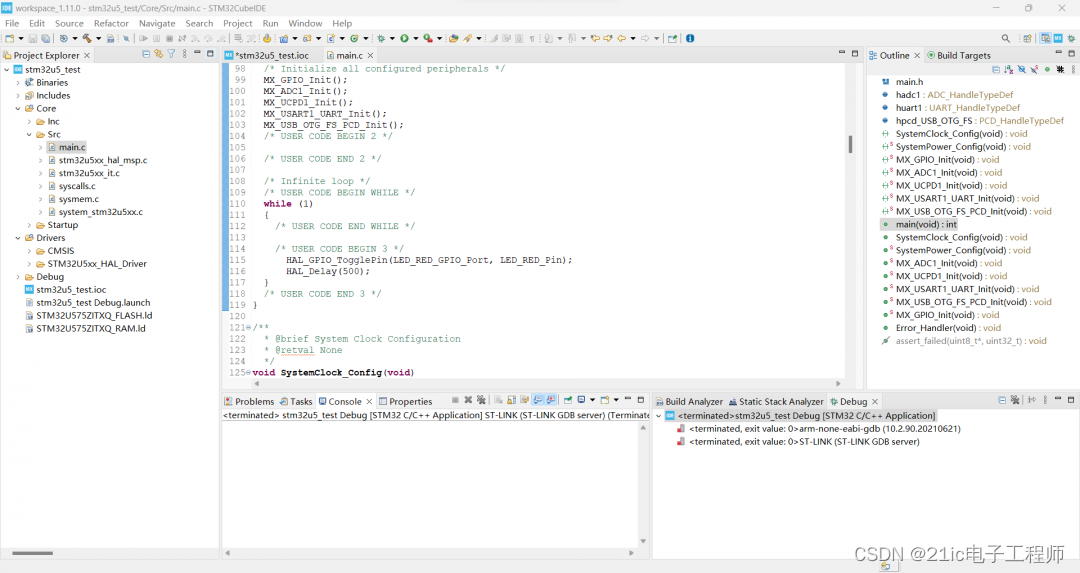Open the Refactor menu
This screenshot has width=1080, height=573.
(111, 23)
